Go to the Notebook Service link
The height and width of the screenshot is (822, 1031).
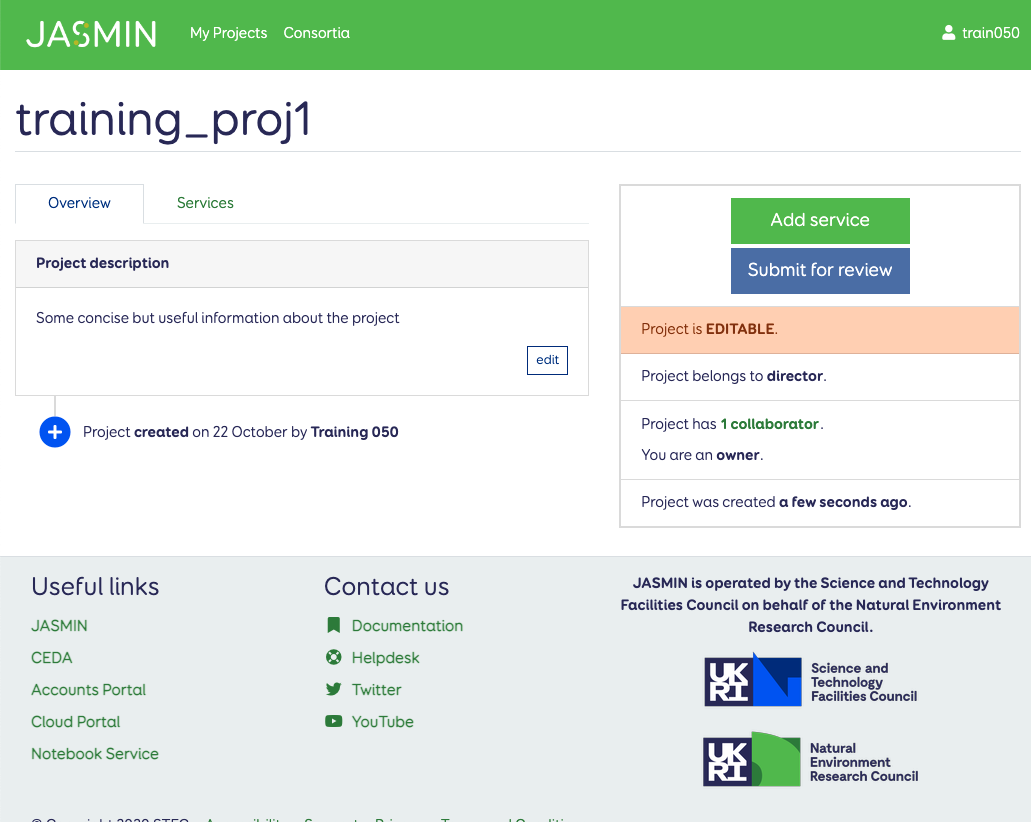click(x=95, y=754)
